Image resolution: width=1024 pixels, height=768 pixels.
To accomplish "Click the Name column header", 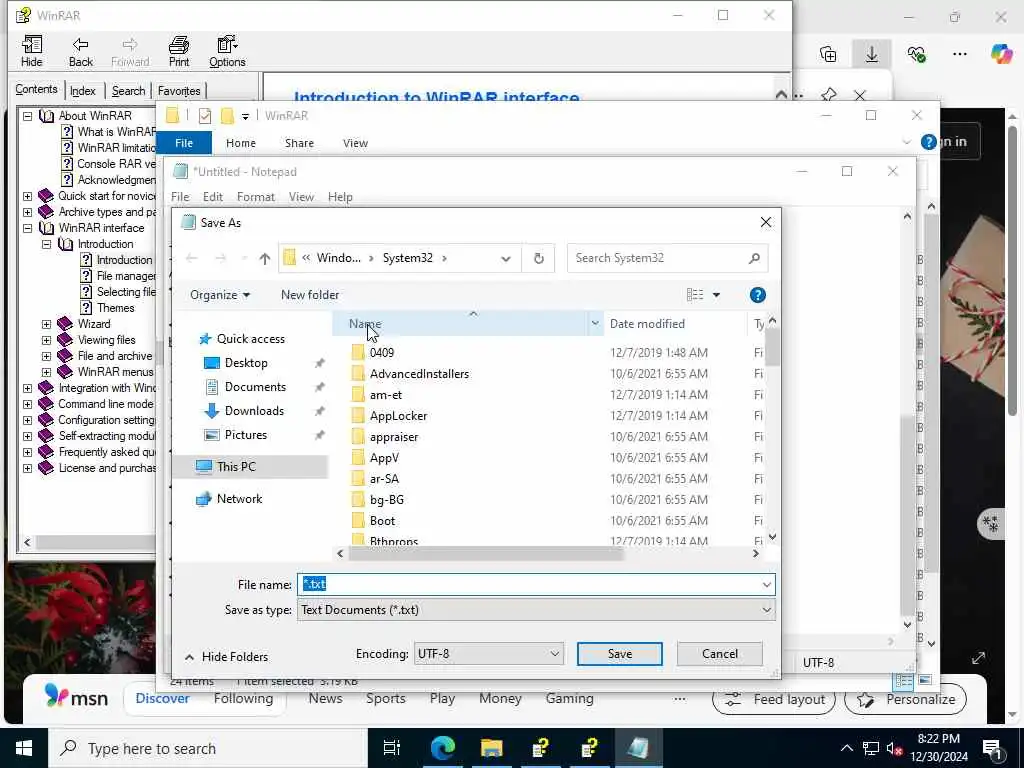I will (x=468, y=324).
